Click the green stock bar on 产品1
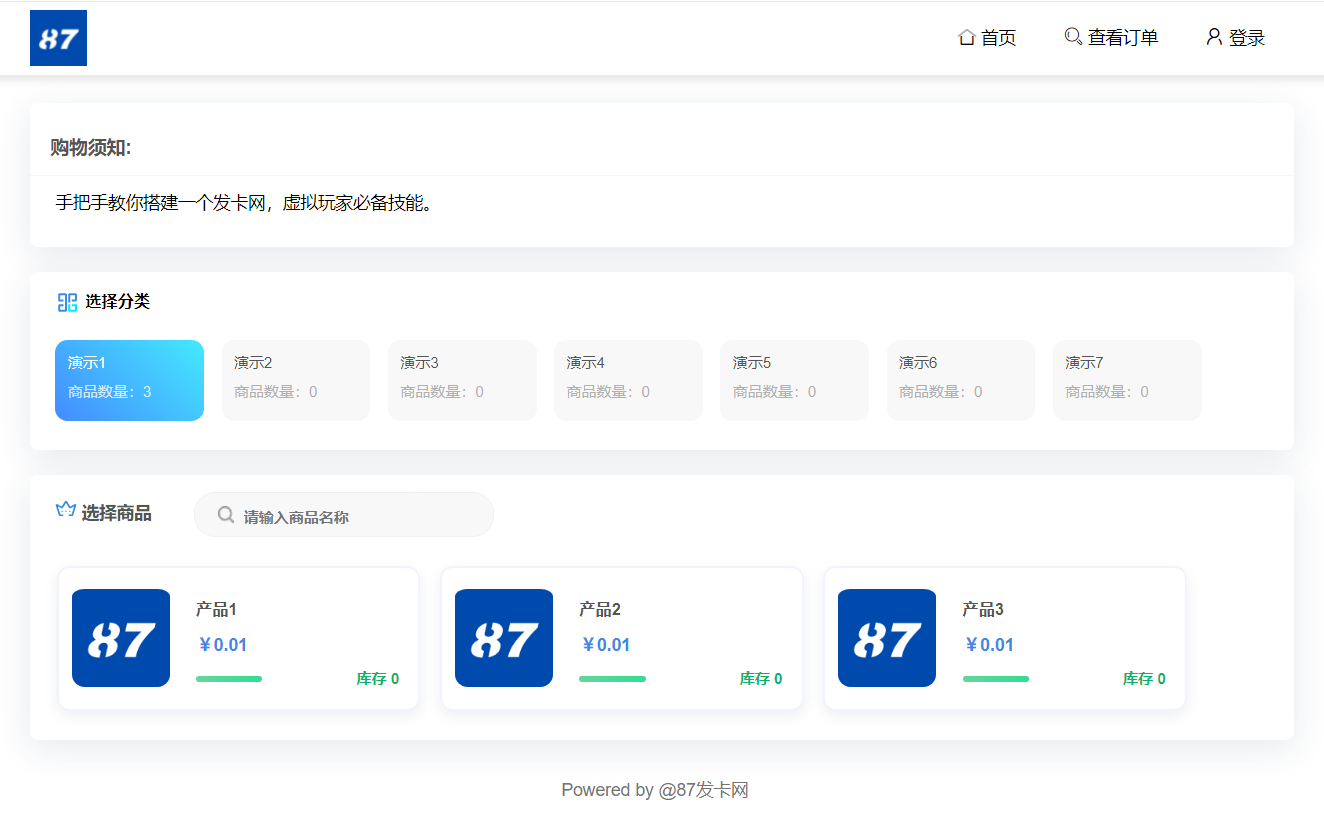 pos(229,678)
